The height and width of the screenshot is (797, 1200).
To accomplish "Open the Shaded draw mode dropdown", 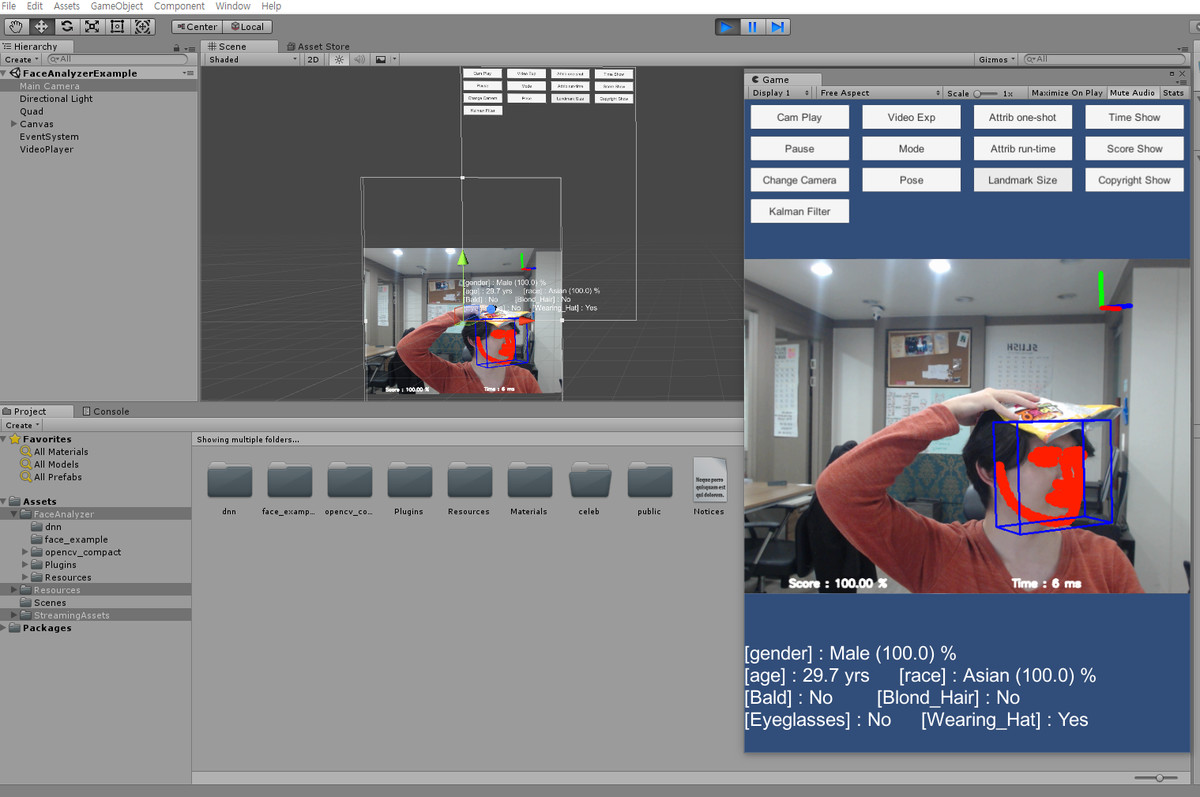I will (x=253, y=60).
